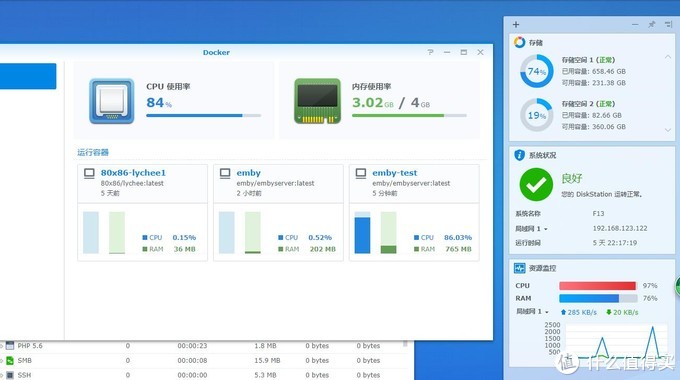This screenshot has width=680, height=380.
Task: Click the storage widget ring icon
Action: (519, 42)
